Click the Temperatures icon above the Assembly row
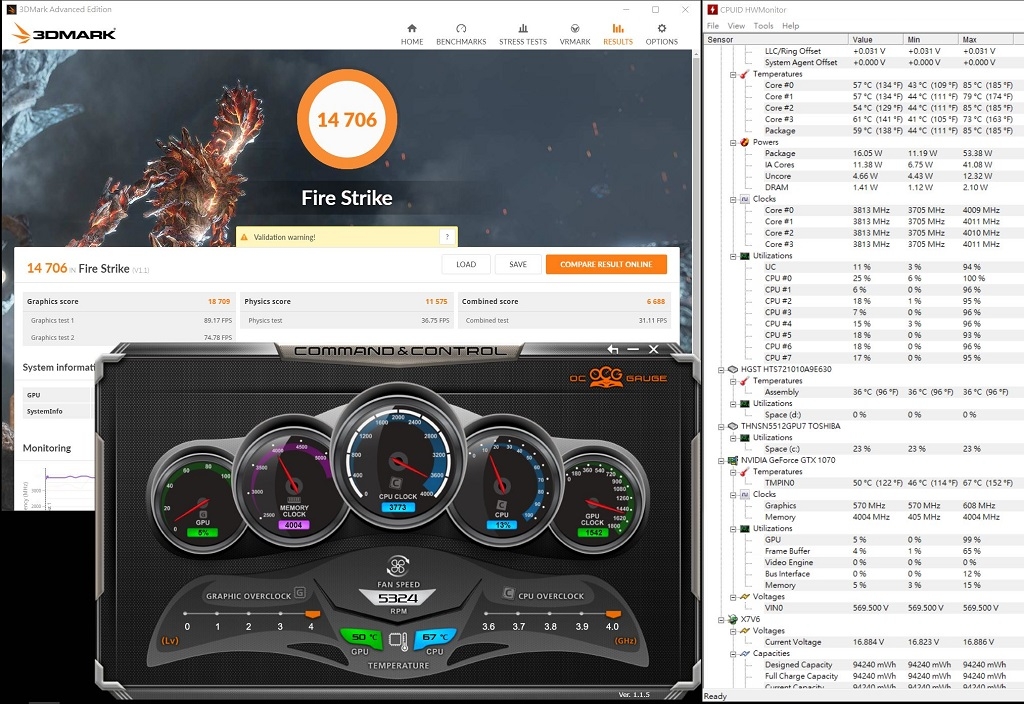 (744, 381)
